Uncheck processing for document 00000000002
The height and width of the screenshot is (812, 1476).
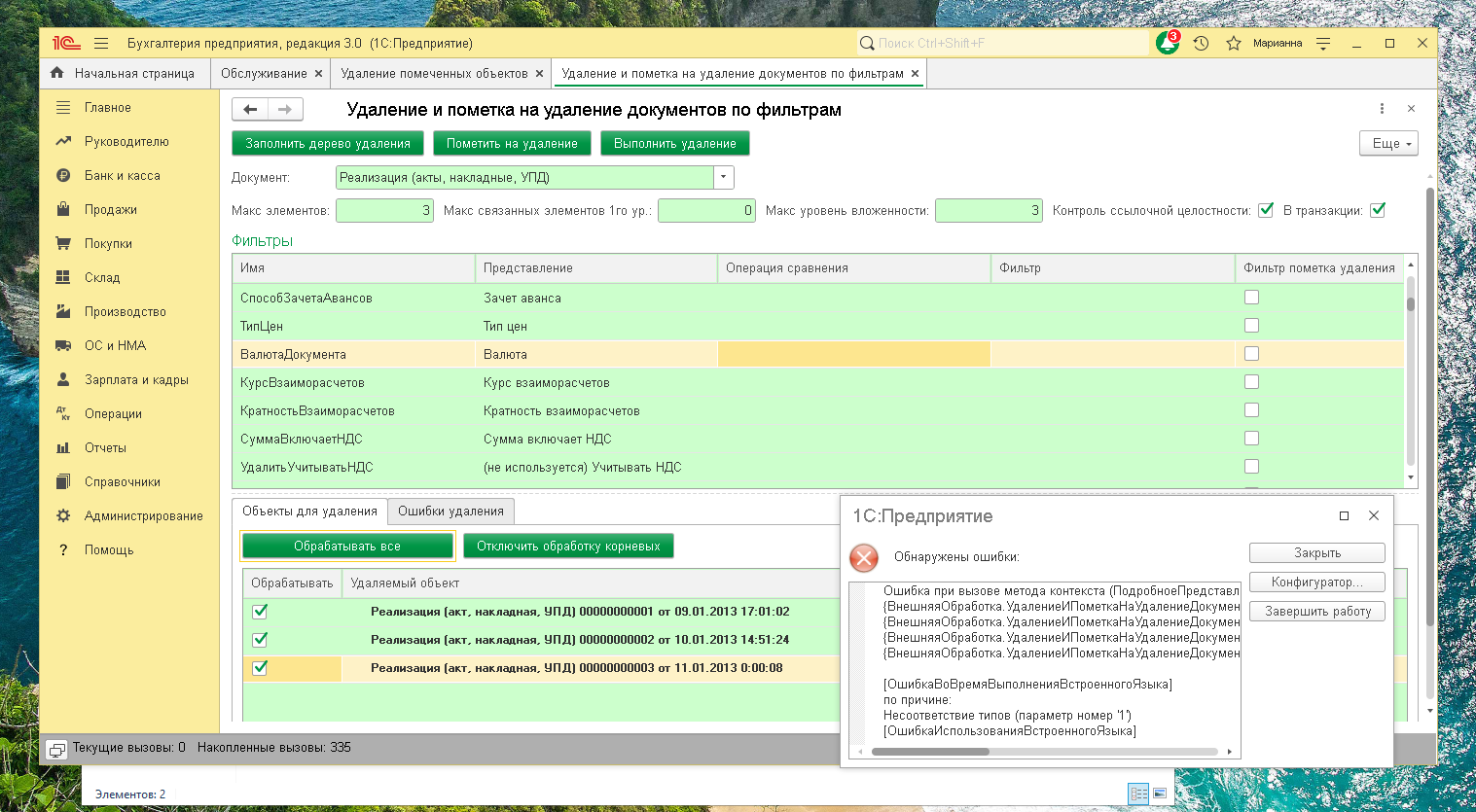(260, 640)
